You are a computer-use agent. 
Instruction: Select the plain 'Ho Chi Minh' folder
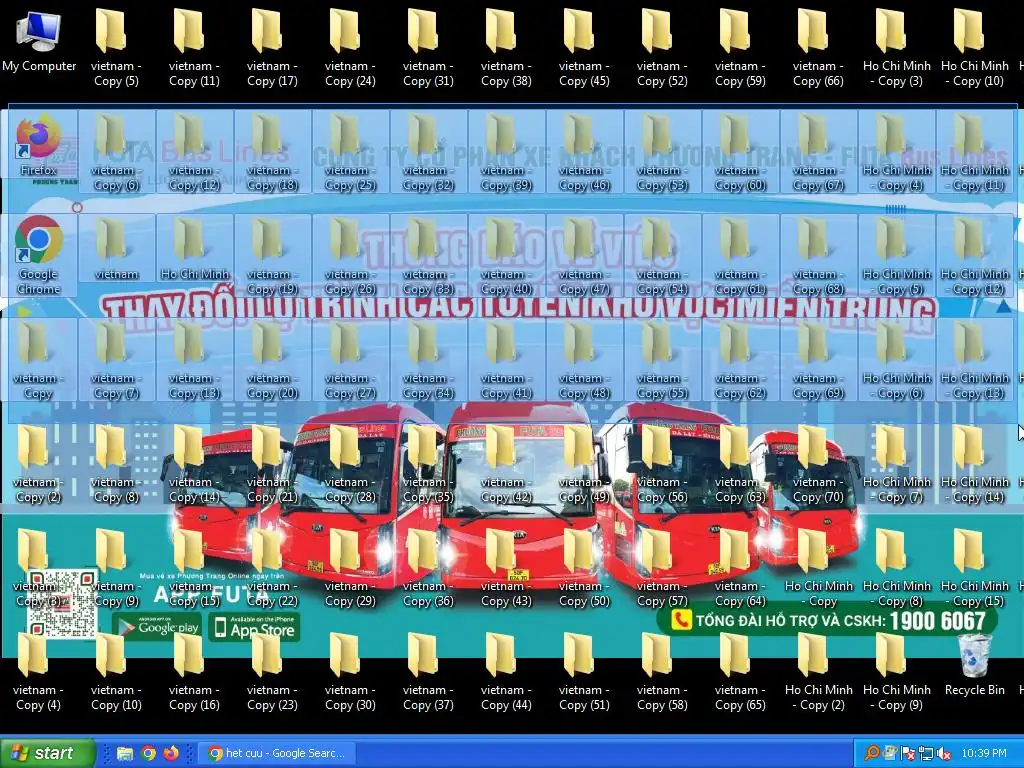pyautogui.click(x=194, y=248)
